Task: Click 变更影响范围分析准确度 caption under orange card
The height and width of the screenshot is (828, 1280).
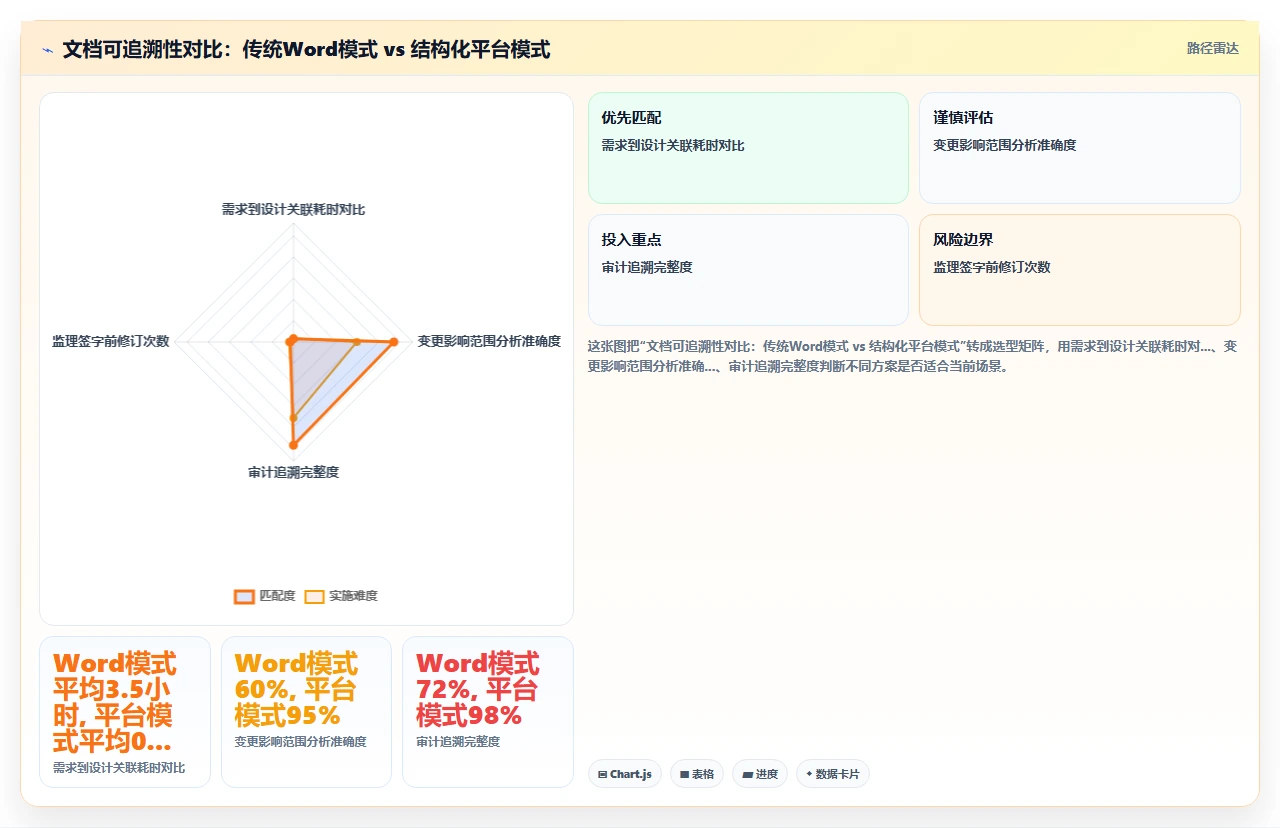Action: [300, 742]
